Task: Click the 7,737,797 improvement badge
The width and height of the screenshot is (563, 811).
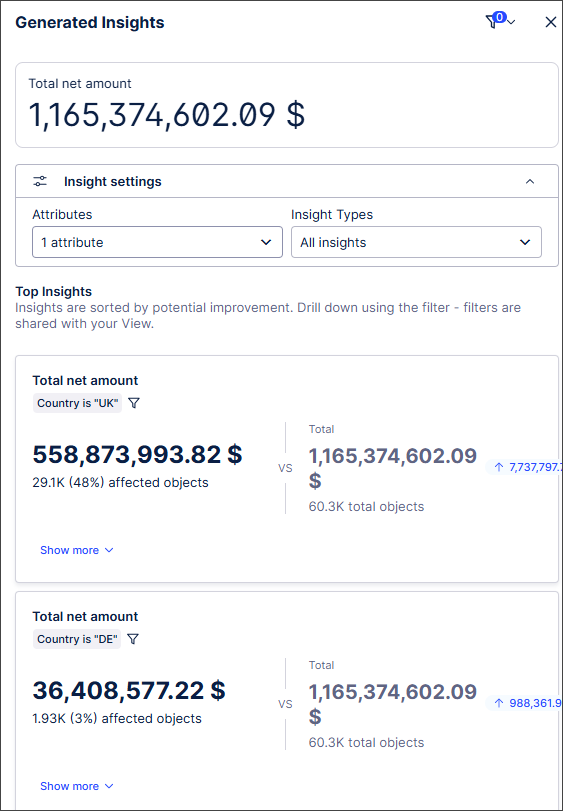Action: pos(524,468)
